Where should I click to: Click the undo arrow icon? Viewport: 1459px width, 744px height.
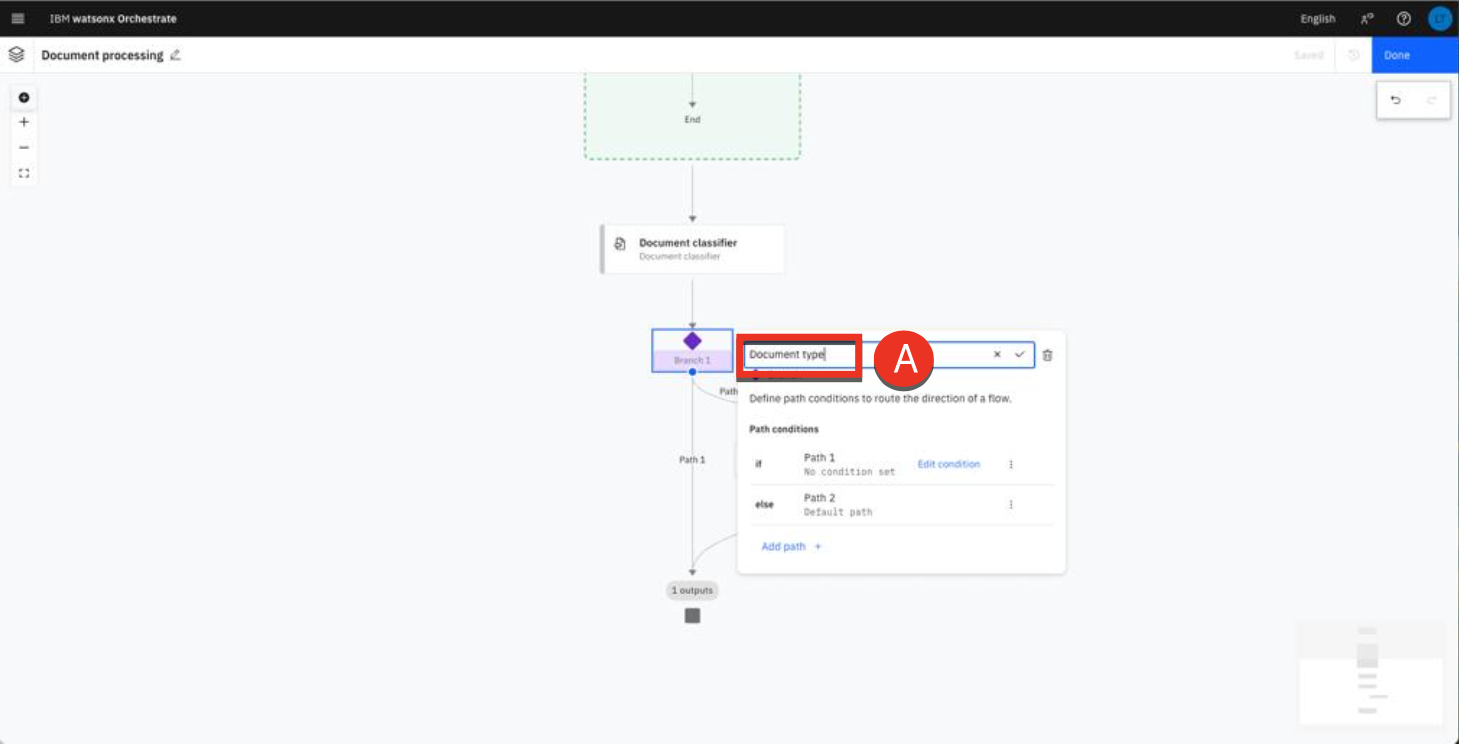pos(1396,100)
